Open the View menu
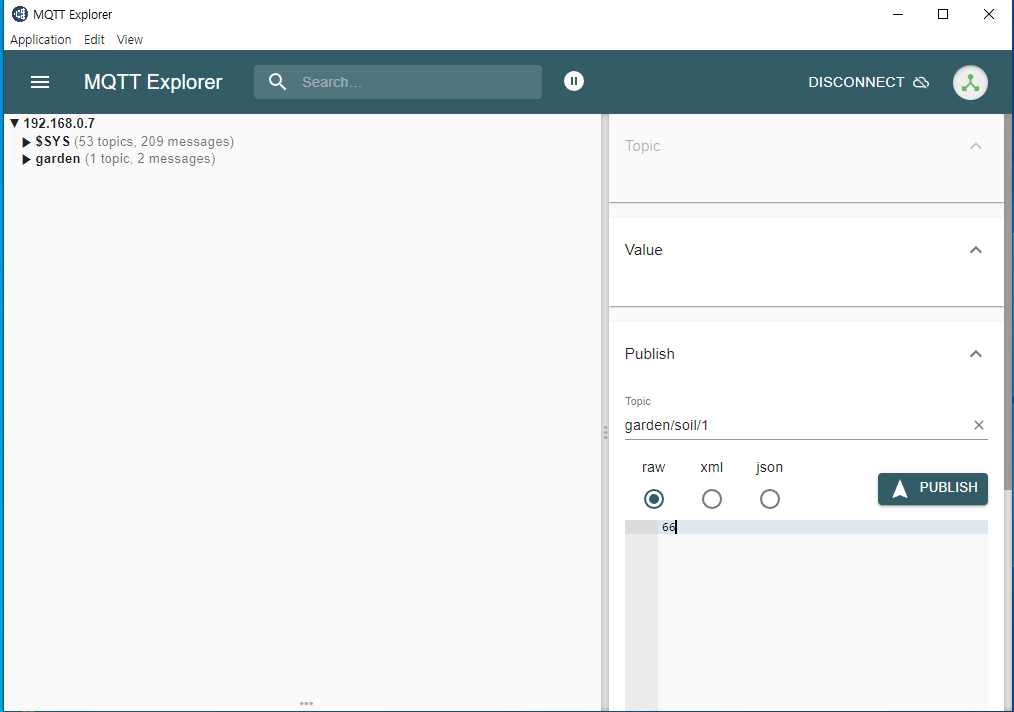The width and height of the screenshot is (1014, 712). tap(129, 39)
